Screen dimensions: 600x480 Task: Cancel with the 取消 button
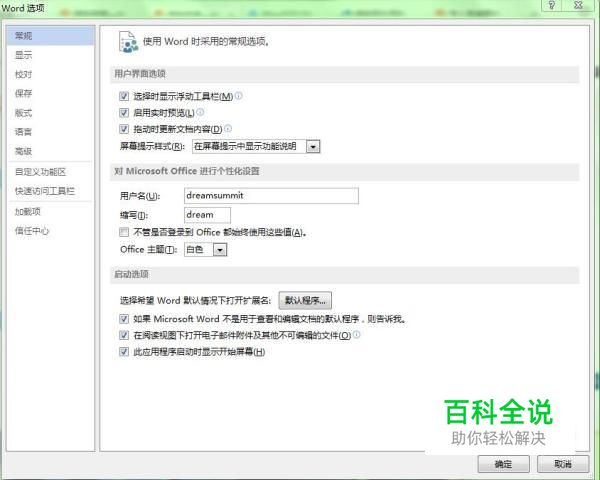(x=563, y=464)
